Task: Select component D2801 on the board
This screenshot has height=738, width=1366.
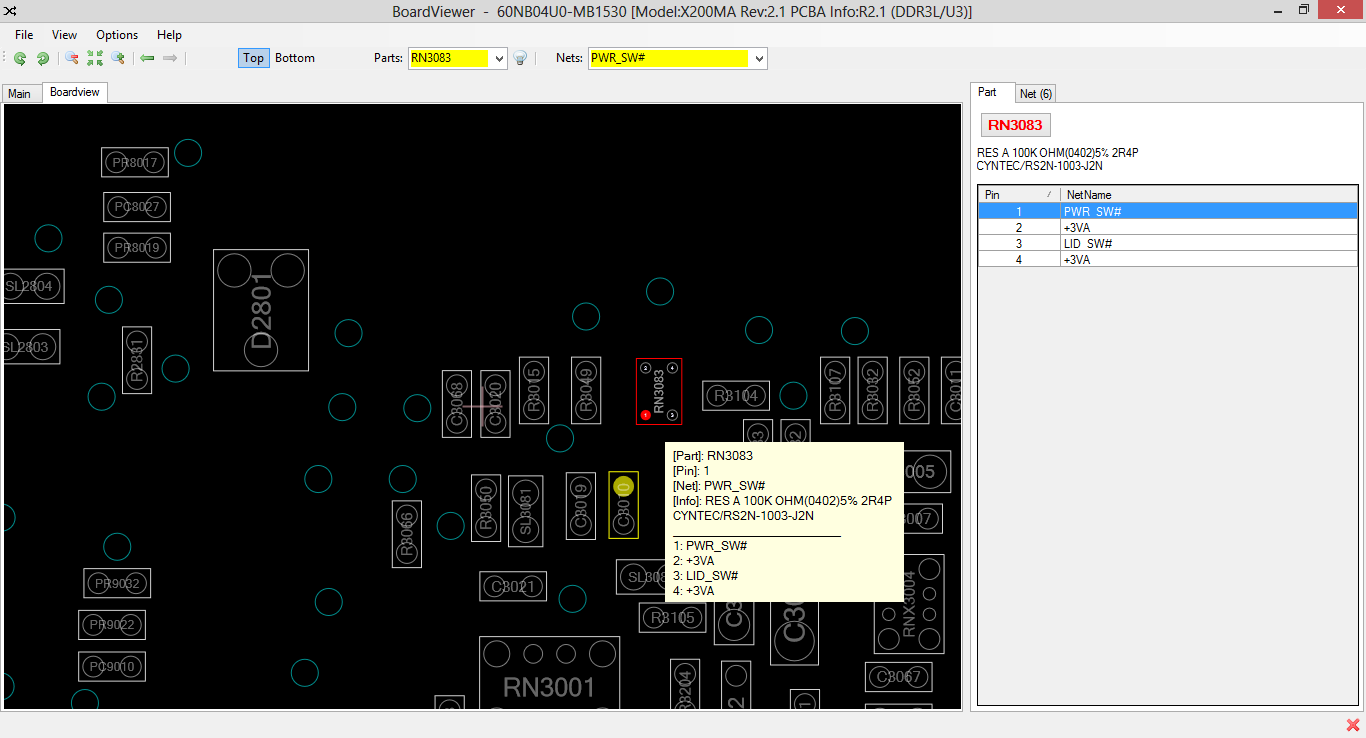Action: (261, 310)
